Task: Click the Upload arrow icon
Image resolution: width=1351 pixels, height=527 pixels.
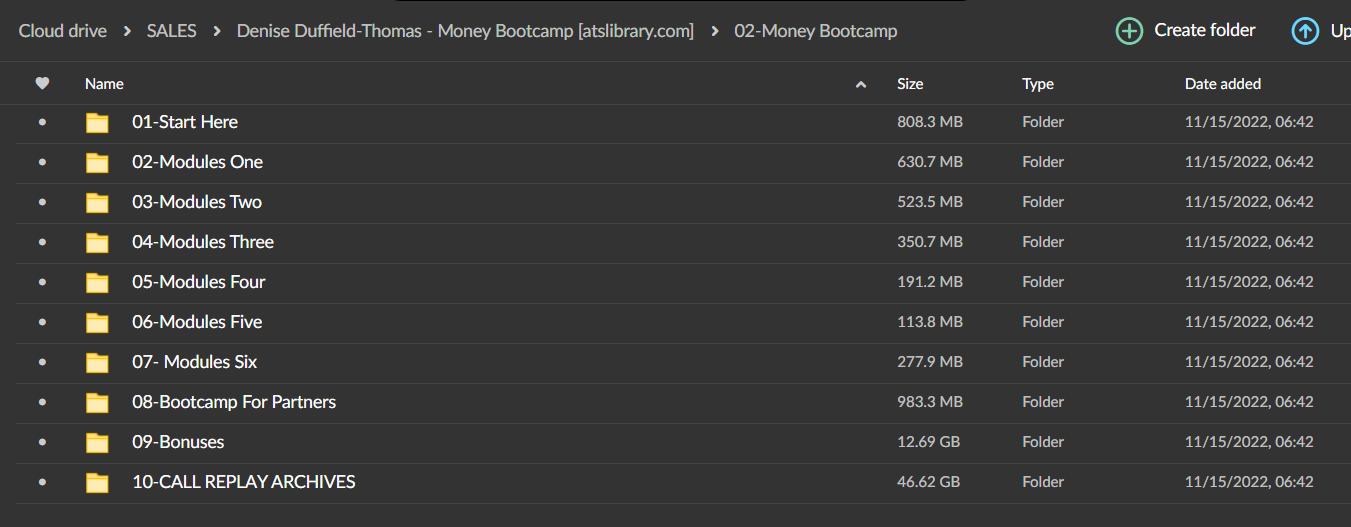Action: click(1305, 31)
